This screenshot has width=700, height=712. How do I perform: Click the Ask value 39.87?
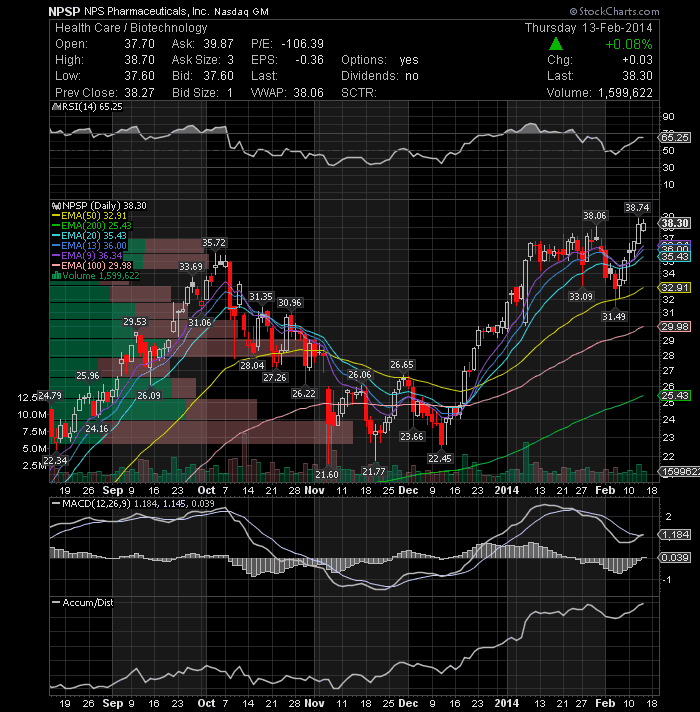click(218, 44)
